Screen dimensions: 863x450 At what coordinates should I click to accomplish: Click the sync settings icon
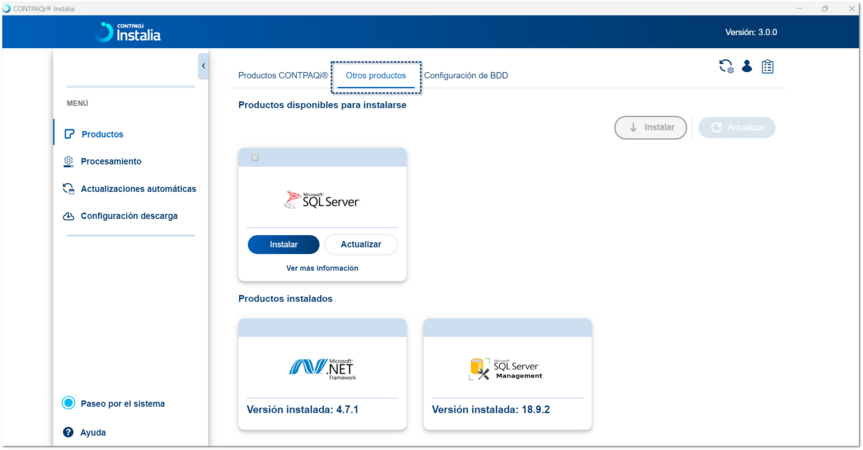click(x=726, y=67)
